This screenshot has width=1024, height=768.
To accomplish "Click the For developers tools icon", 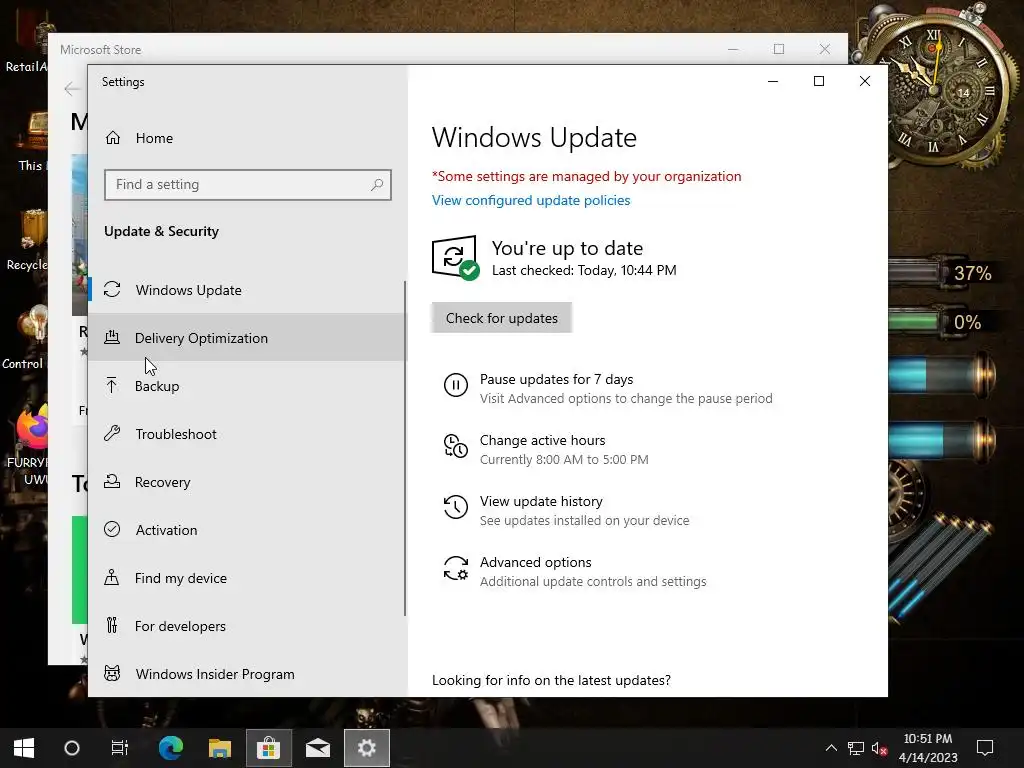I will click(112, 626).
